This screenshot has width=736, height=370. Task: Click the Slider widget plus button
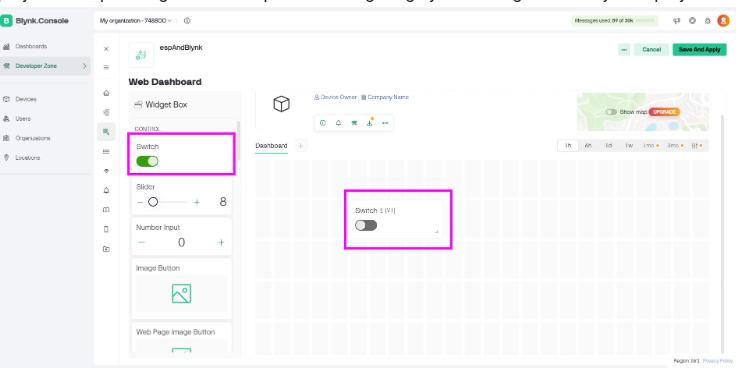197,202
